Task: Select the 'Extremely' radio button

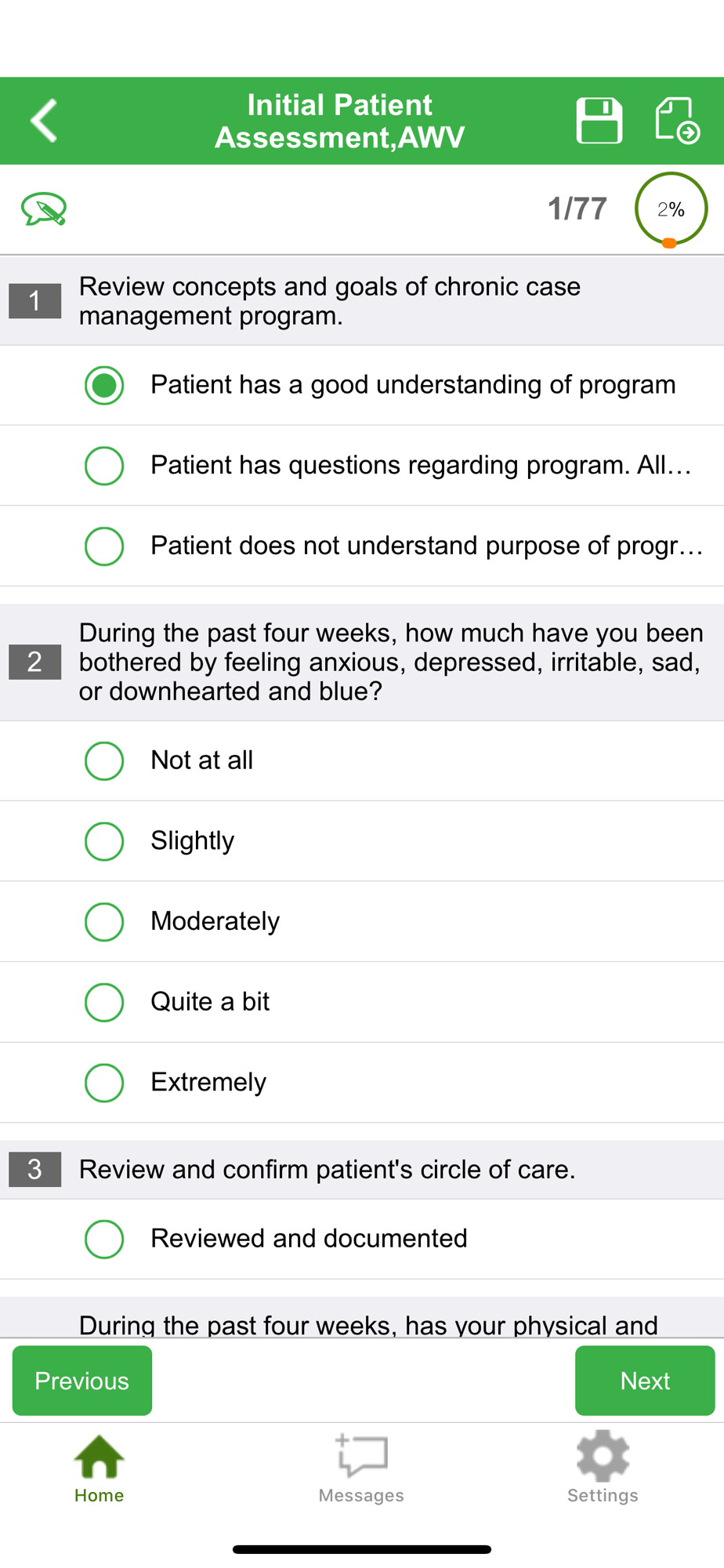Action: (362, 1082)
